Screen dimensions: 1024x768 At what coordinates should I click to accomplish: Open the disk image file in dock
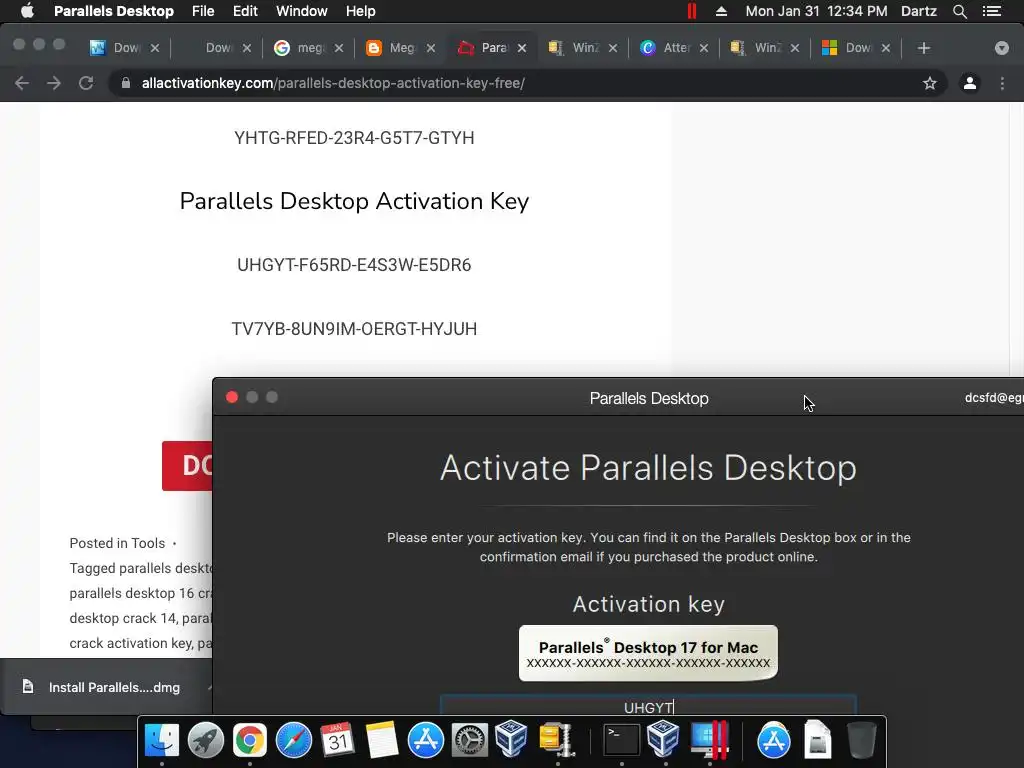818,740
